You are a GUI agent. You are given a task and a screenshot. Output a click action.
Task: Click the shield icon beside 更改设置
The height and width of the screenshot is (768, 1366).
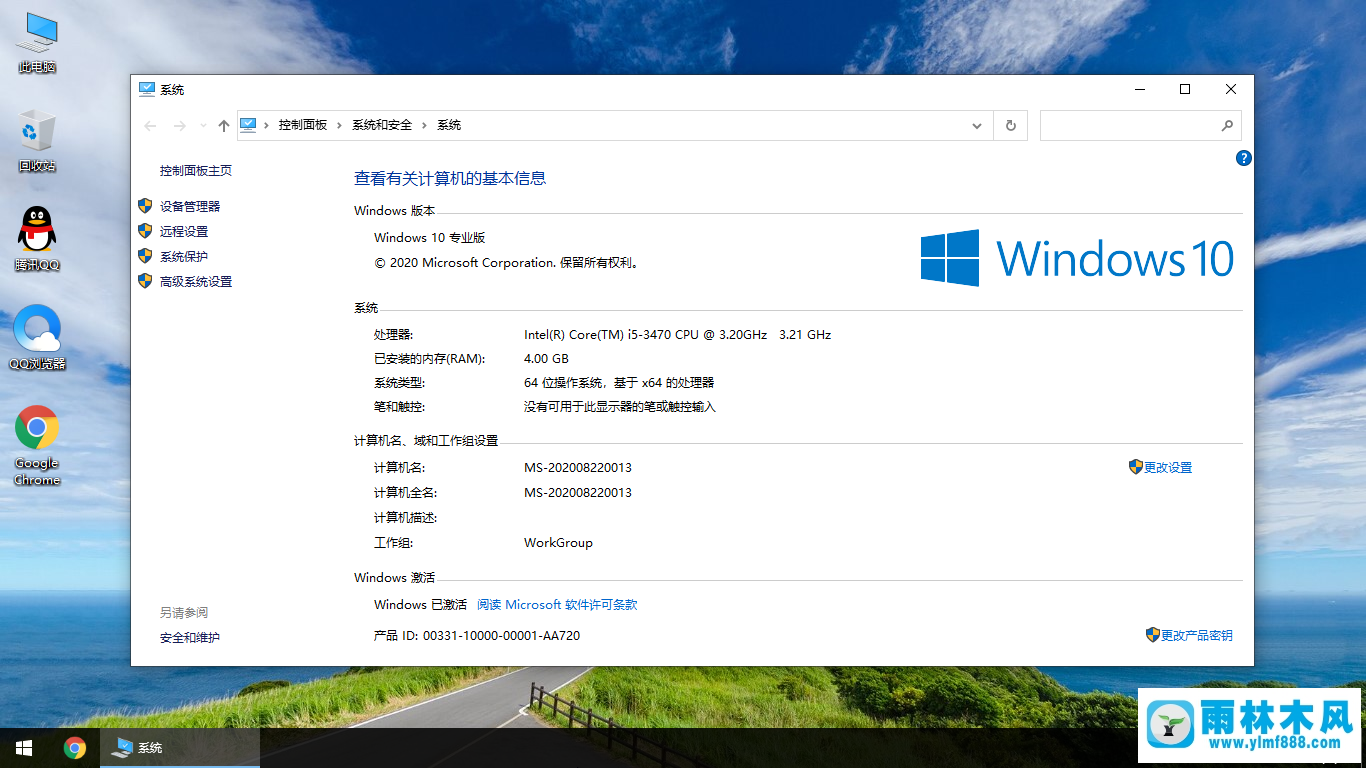(x=1136, y=467)
